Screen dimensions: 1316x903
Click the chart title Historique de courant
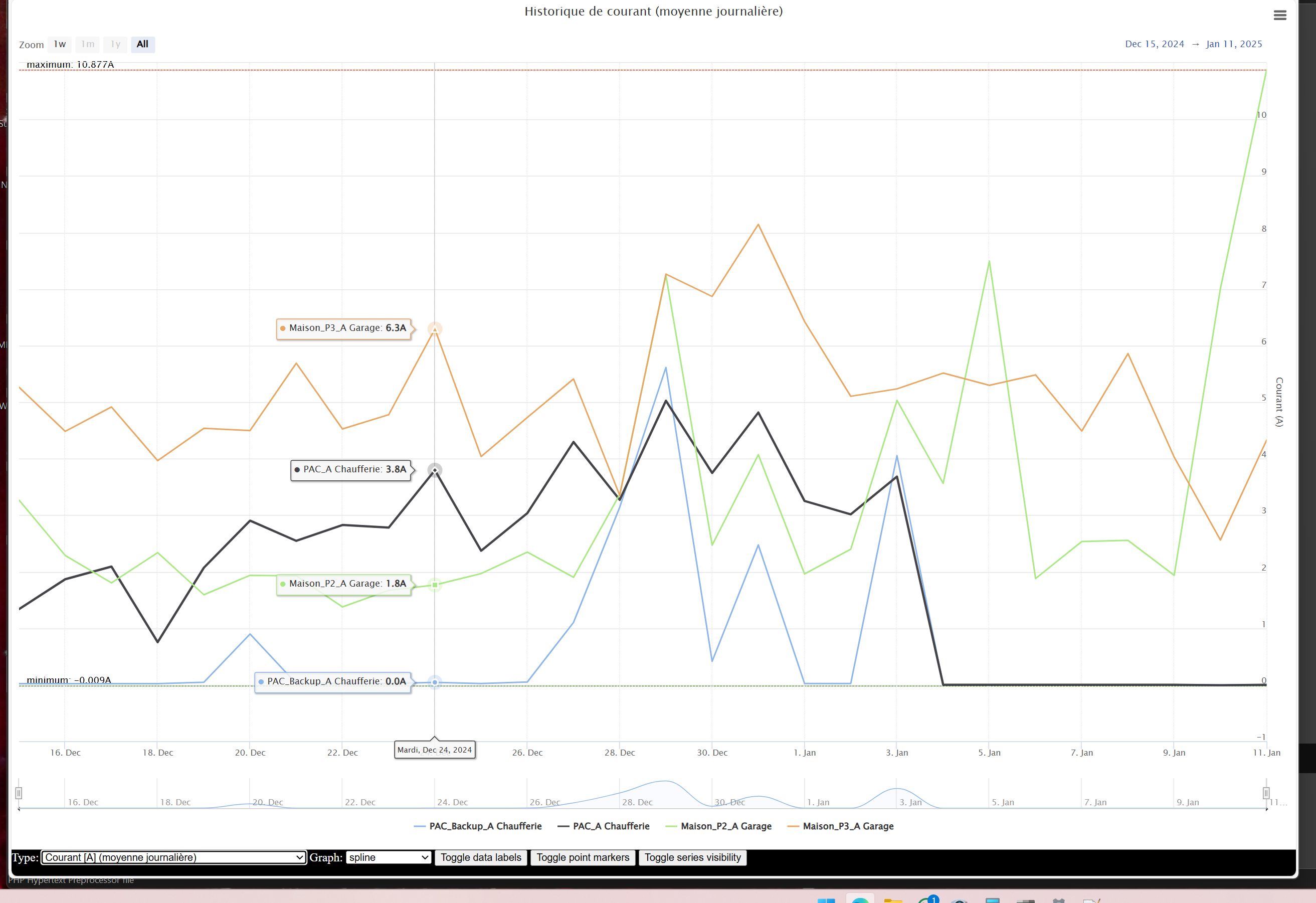tap(653, 12)
